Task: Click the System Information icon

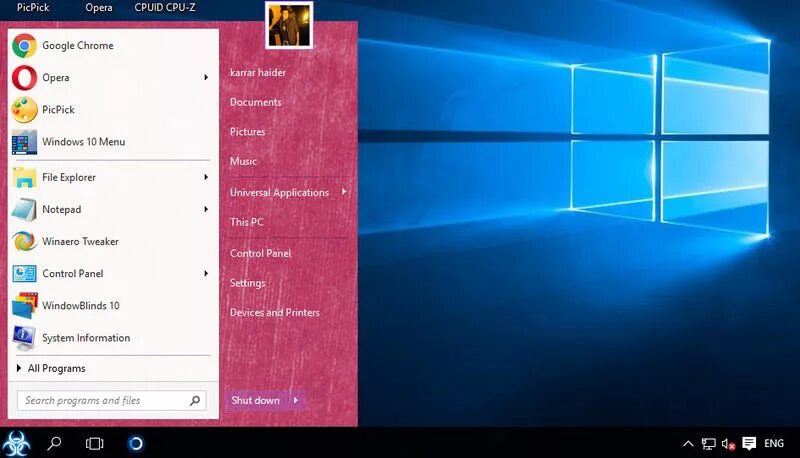Action: (x=24, y=338)
